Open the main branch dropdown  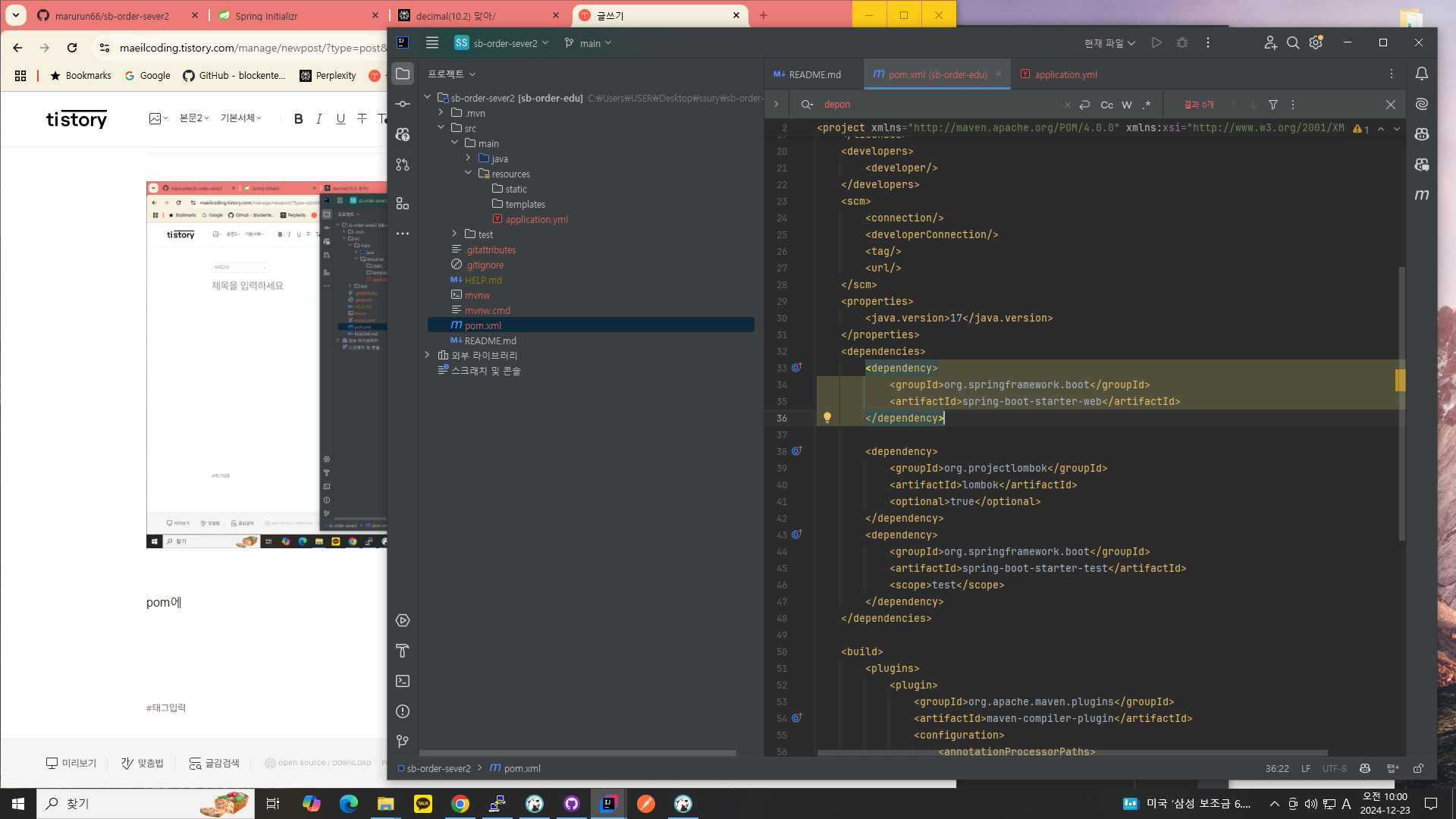click(588, 43)
